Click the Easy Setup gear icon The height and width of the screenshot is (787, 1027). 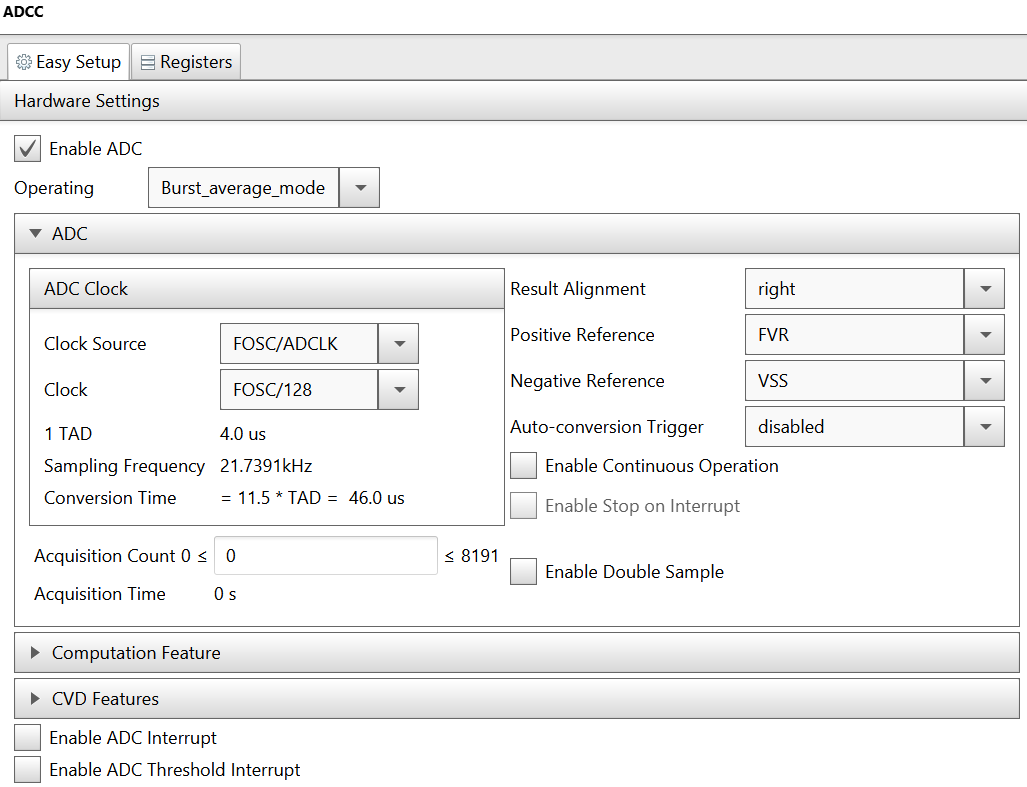(x=24, y=62)
